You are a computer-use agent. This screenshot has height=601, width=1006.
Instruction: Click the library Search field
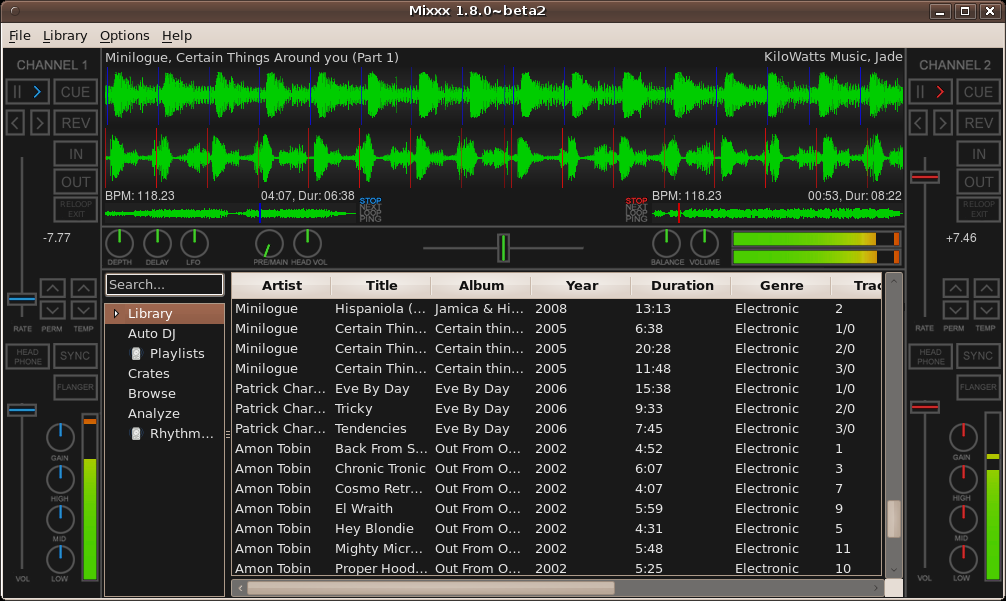point(164,284)
